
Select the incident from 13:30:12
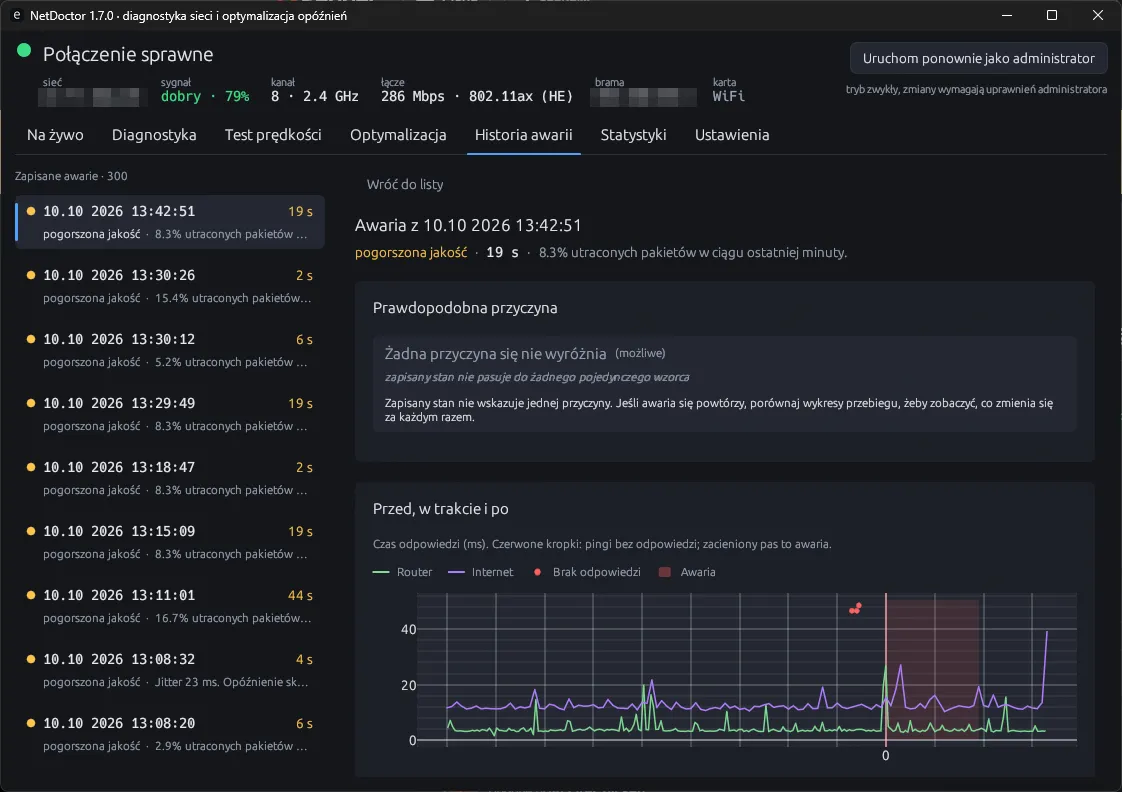(x=170, y=350)
